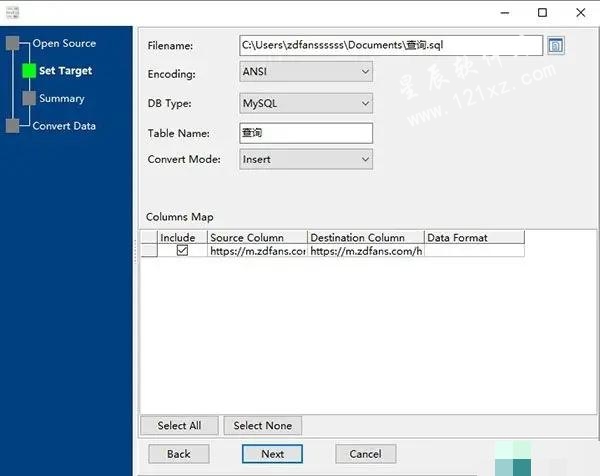
Task: Maximize the window
Action: (542, 13)
